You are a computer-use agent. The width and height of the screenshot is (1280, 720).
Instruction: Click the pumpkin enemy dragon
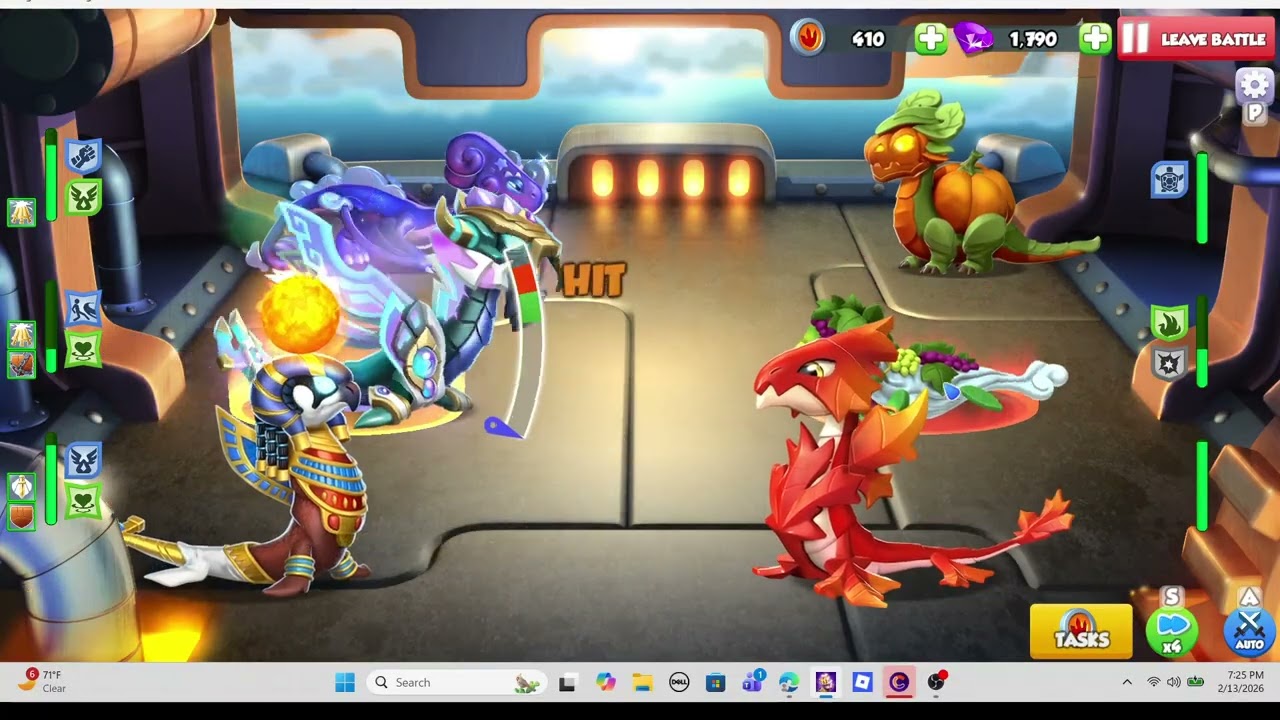coord(960,190)
